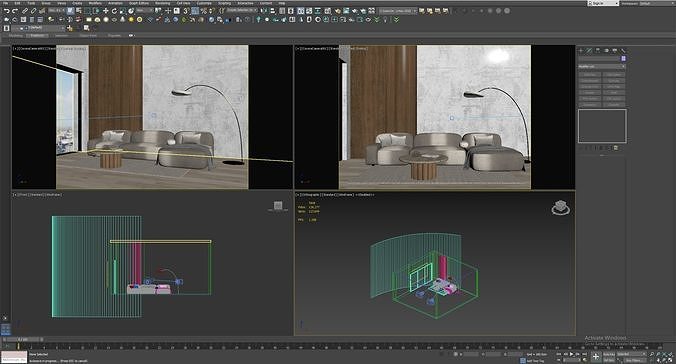Click the Maximize Viewport Toggle icon
This screenshot has height=364, width=676.
click(670, 360)
